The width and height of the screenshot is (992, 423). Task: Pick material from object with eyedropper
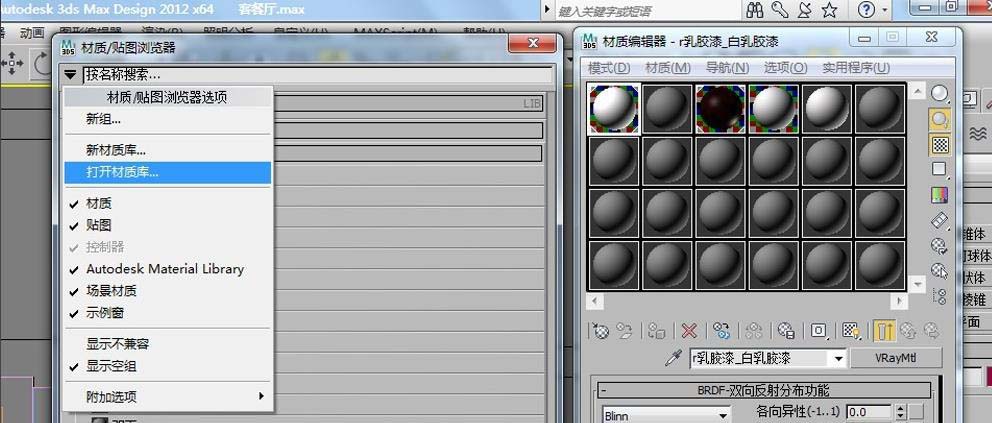coord(672,359)
